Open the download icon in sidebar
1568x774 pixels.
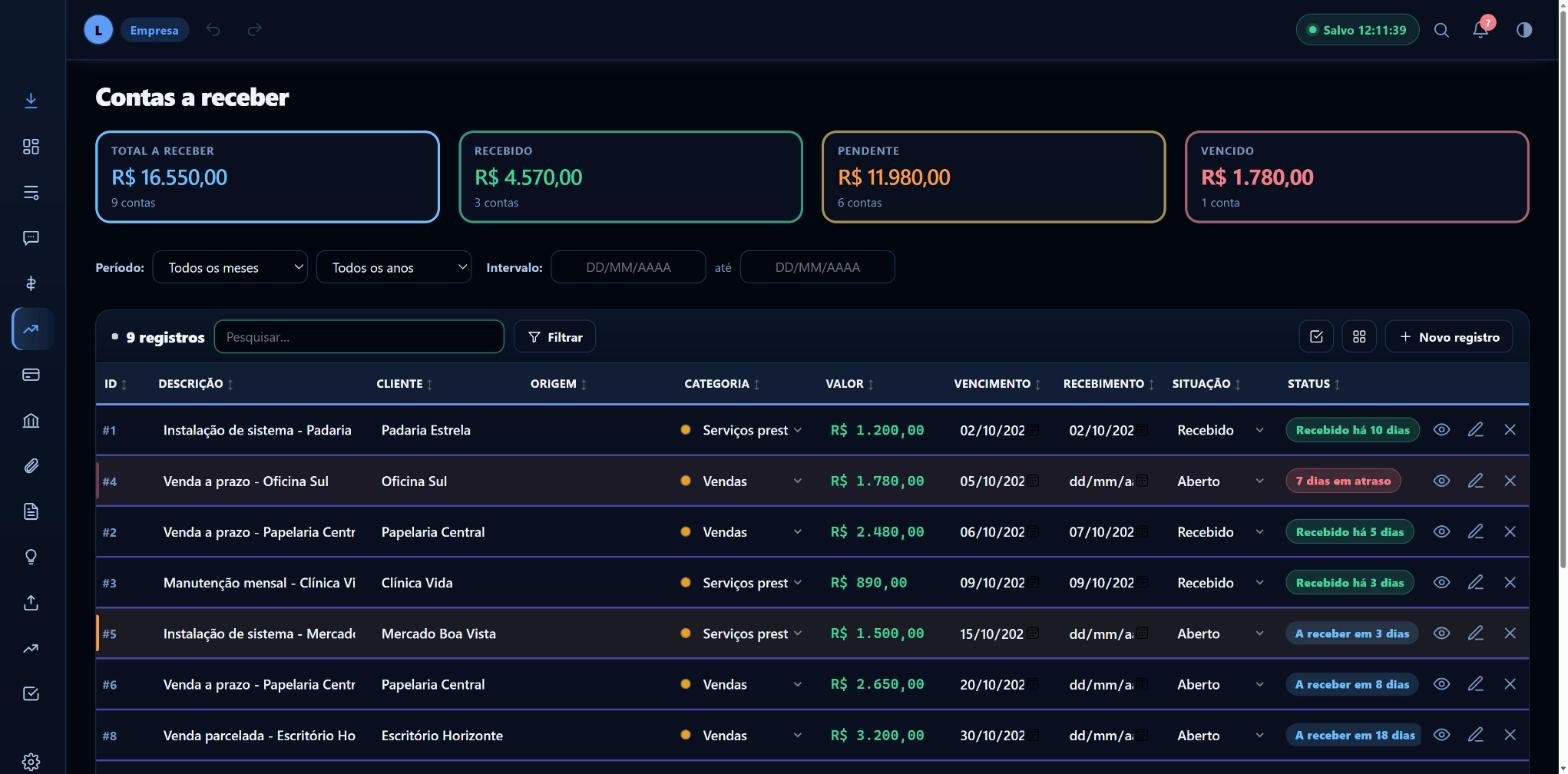(31, 100)
